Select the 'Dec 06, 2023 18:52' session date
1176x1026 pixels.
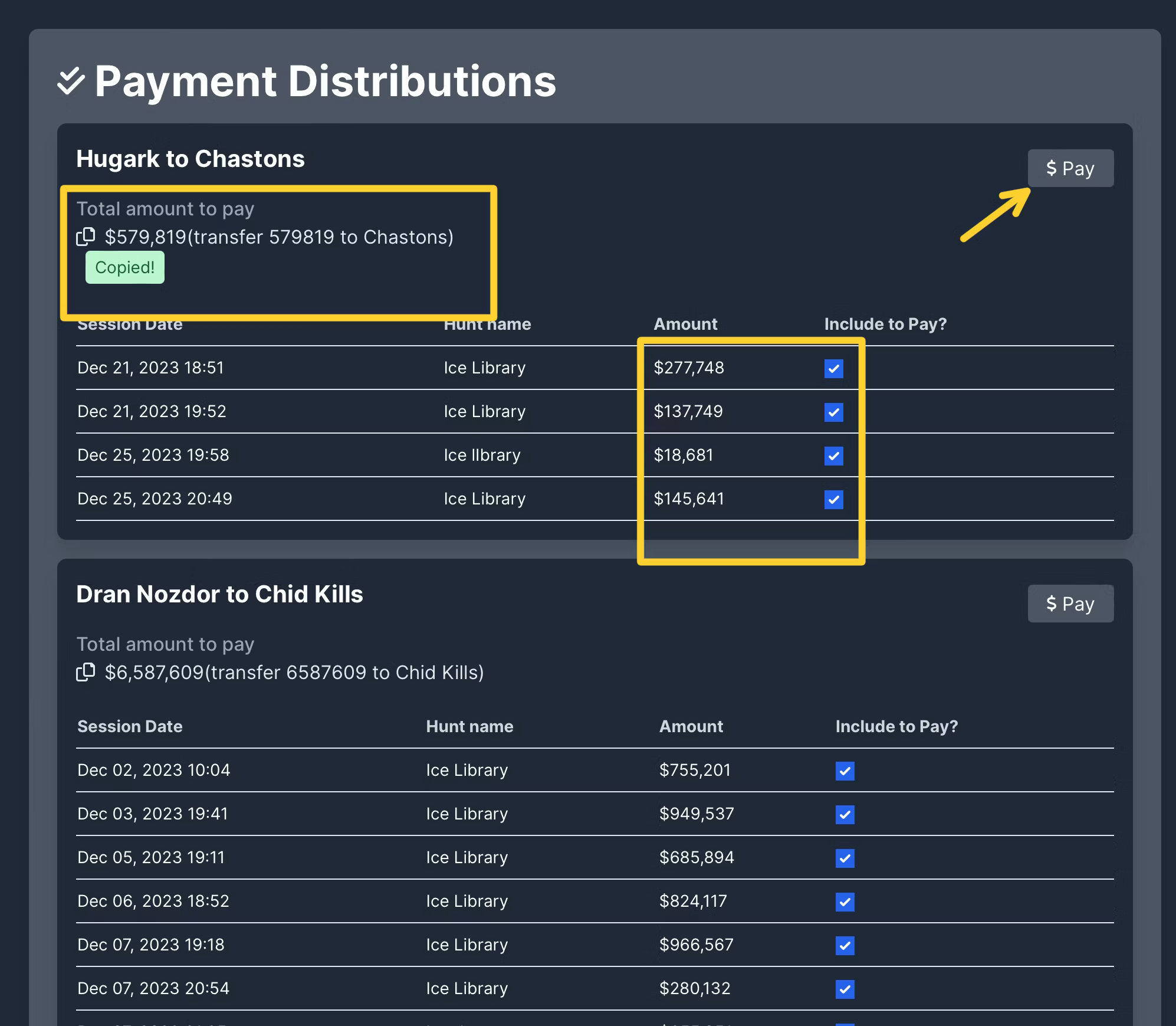click(153, 901)
